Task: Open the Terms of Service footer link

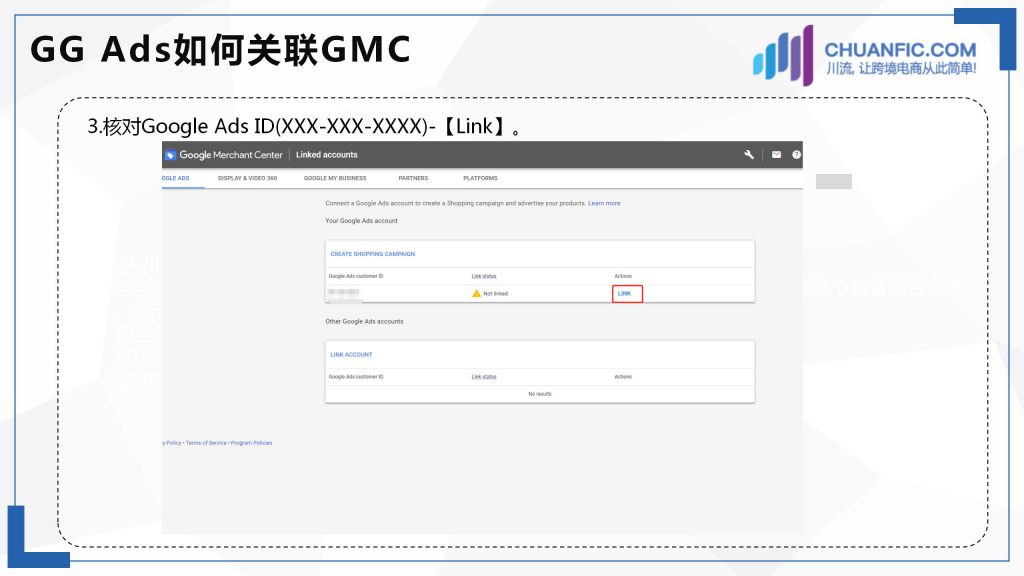Action: pos(206,443)
